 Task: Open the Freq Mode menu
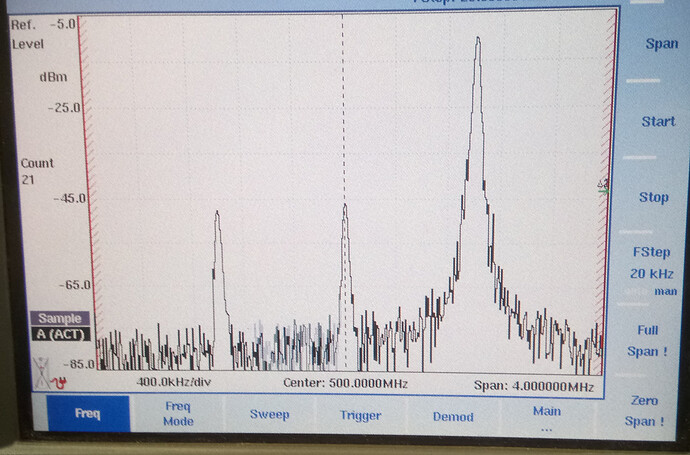178,414
